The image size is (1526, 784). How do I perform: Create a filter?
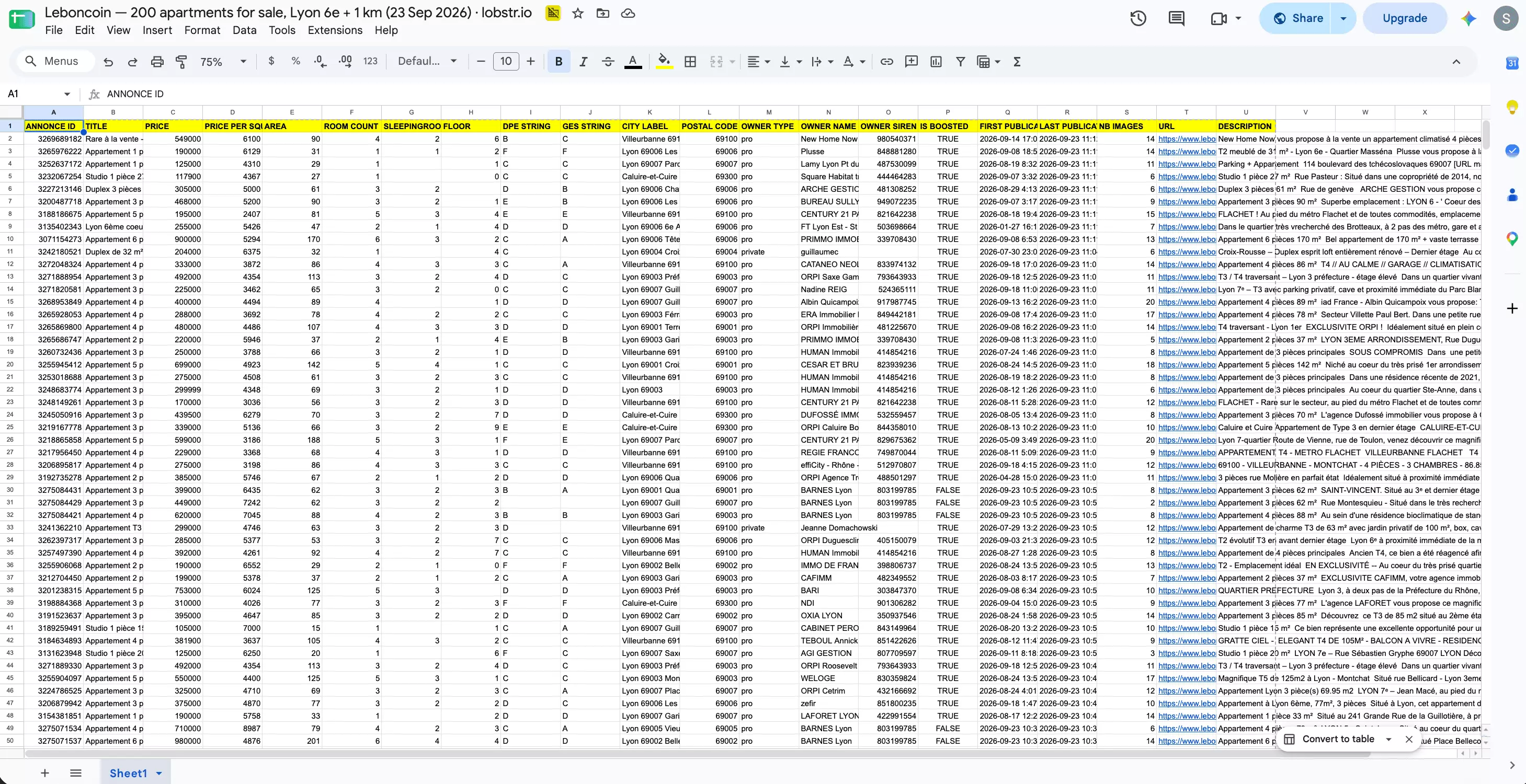[961, 62]
